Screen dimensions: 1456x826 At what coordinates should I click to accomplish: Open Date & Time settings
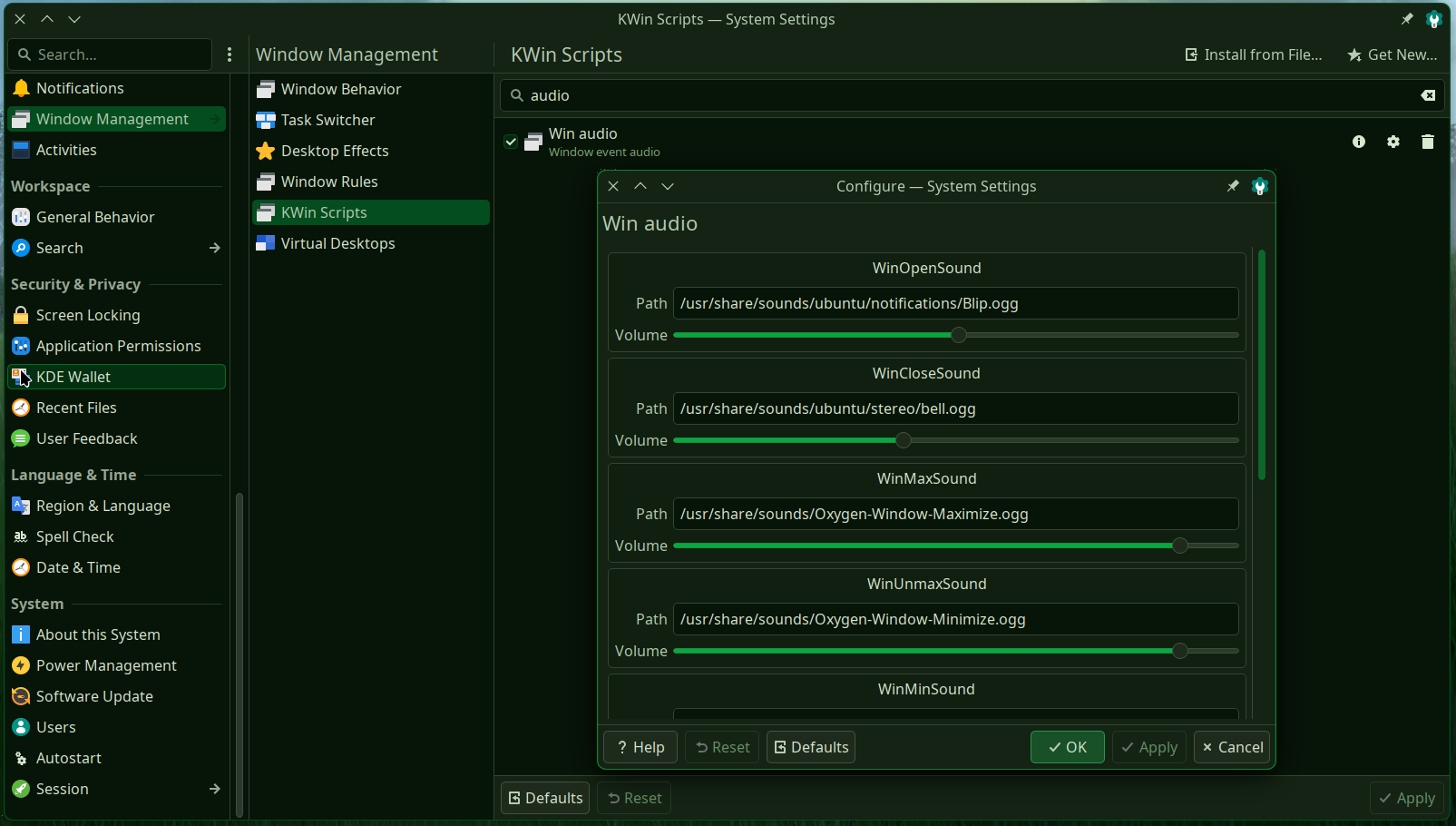116,567
